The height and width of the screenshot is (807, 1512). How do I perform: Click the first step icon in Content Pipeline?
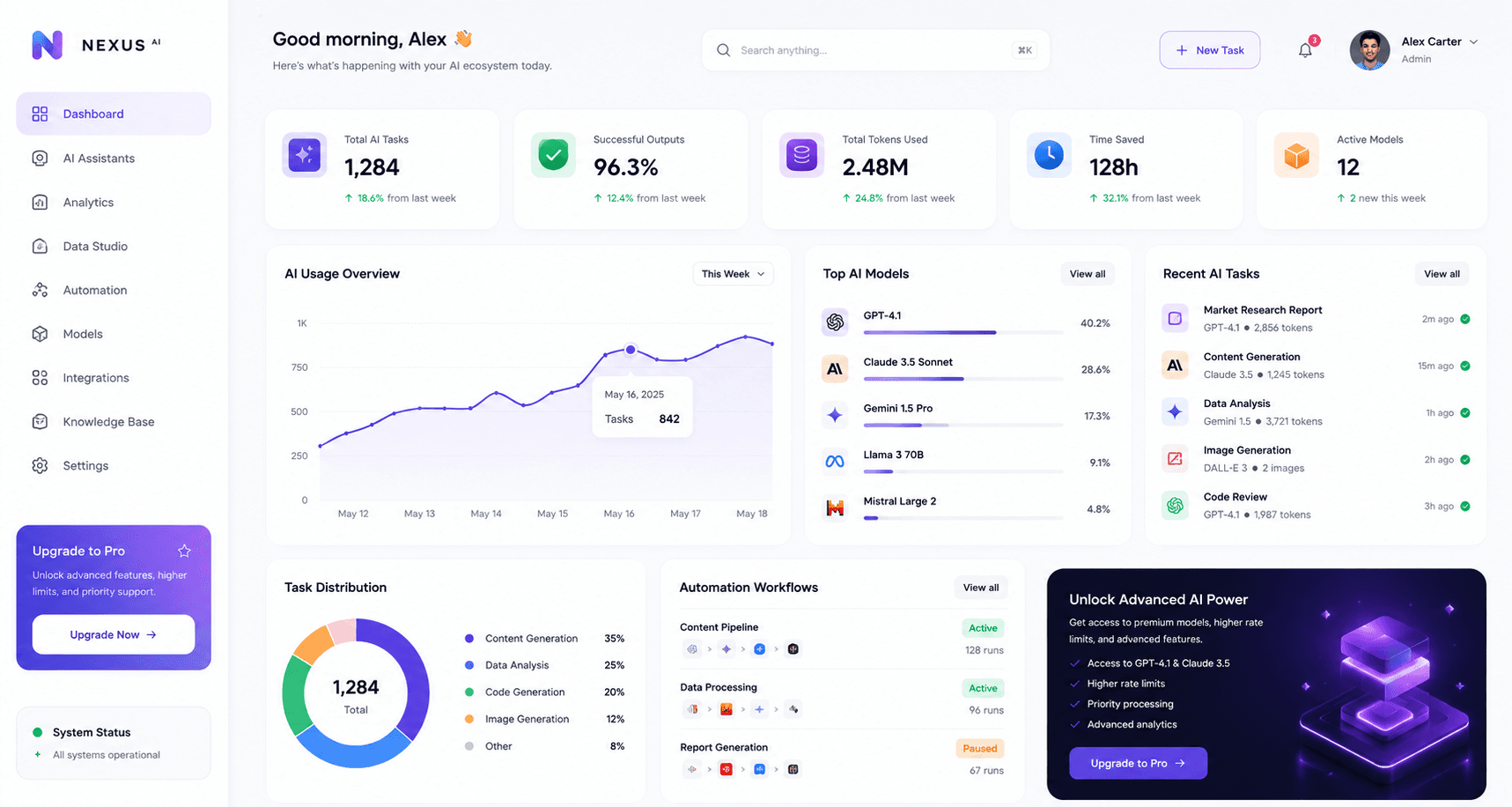pos(692,649)
